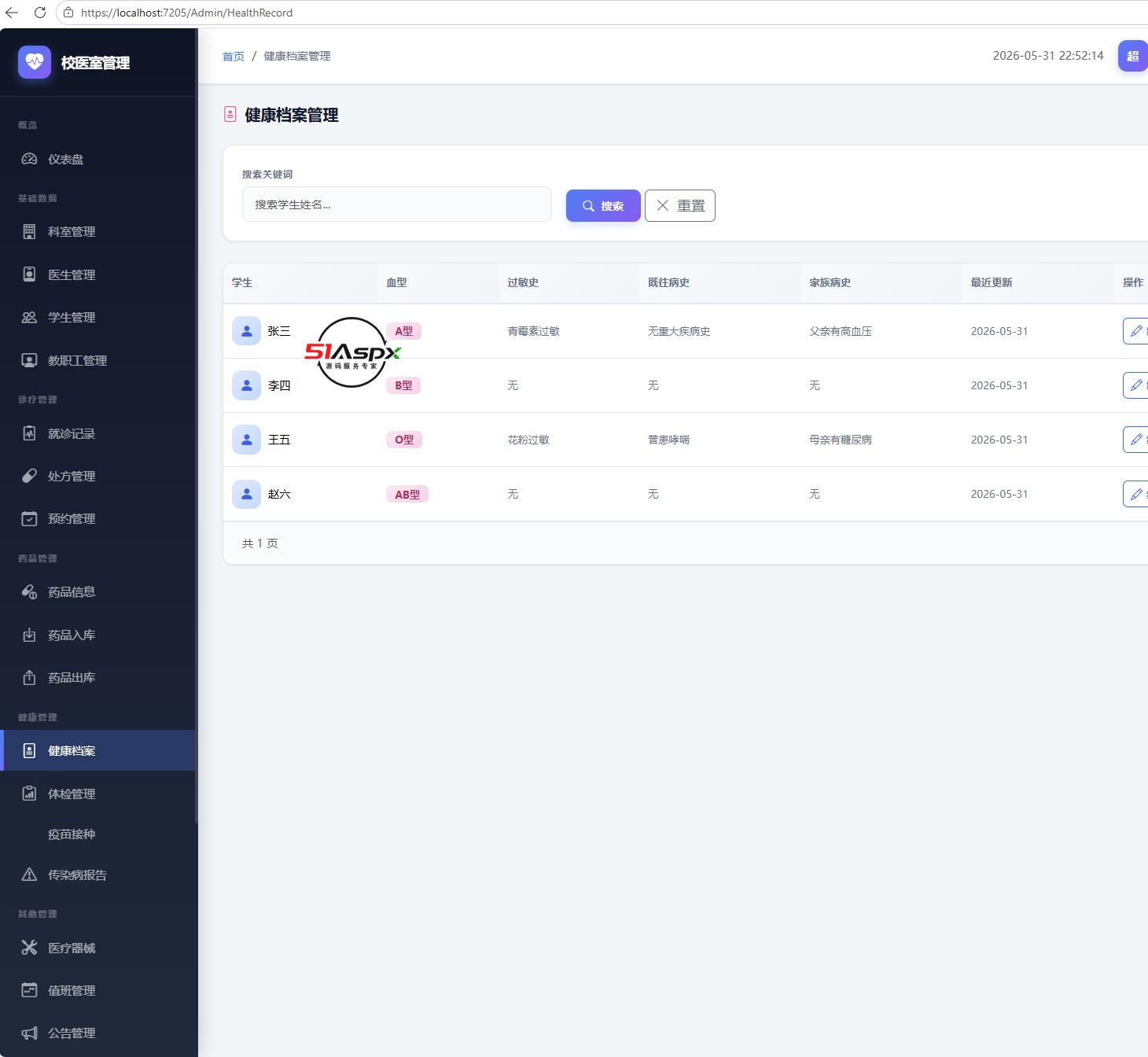Click the visit records clipboard icon
1148x1057 pixels.
coord(29,433)
